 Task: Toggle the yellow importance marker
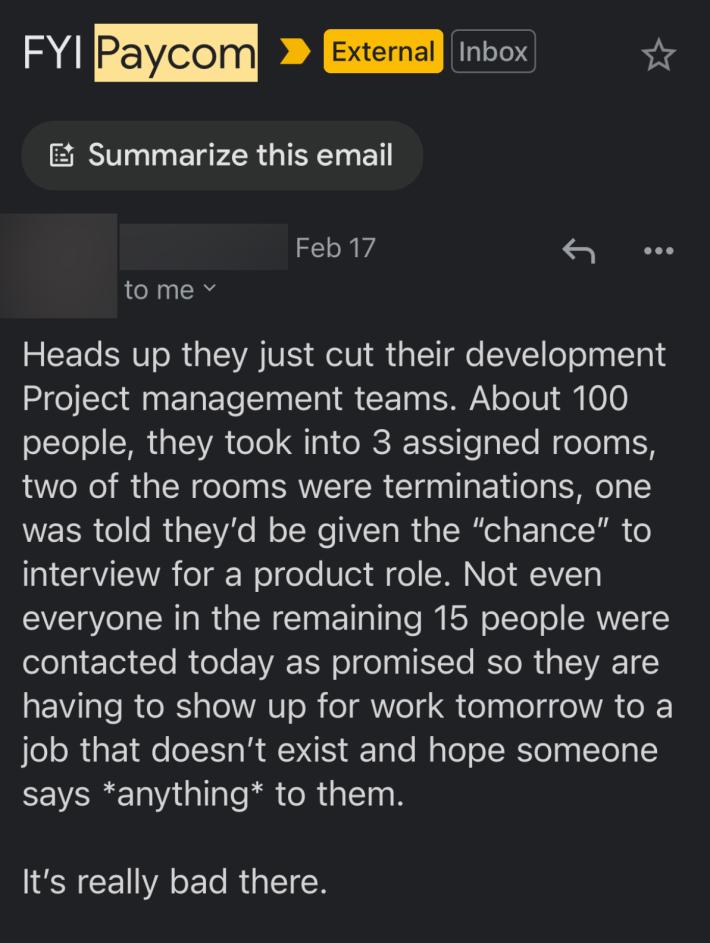294,52
